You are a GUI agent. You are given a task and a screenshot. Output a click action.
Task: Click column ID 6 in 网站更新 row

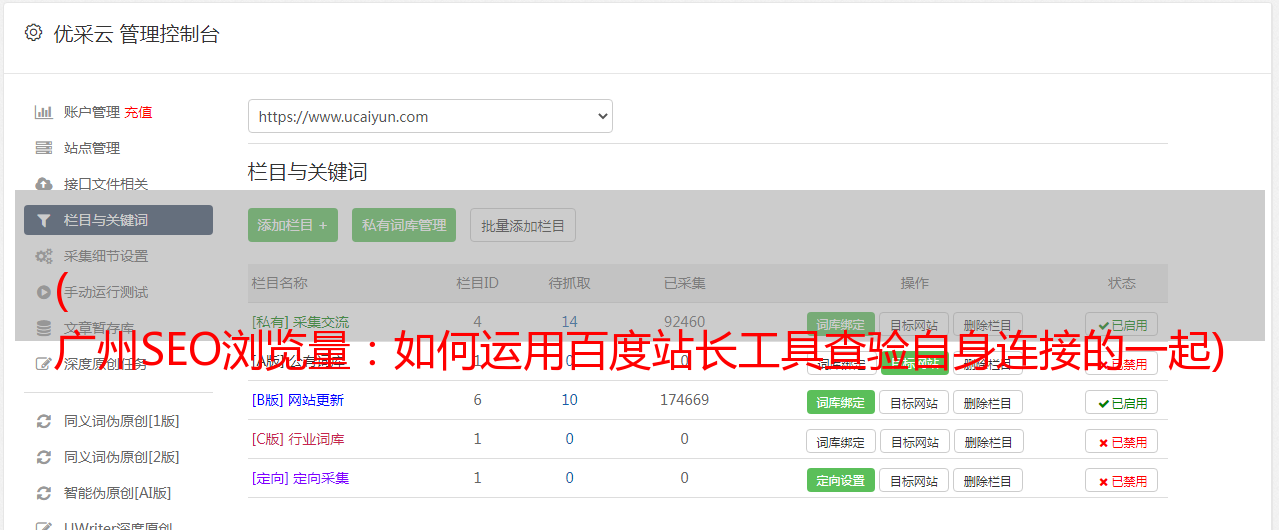[477, 400]
